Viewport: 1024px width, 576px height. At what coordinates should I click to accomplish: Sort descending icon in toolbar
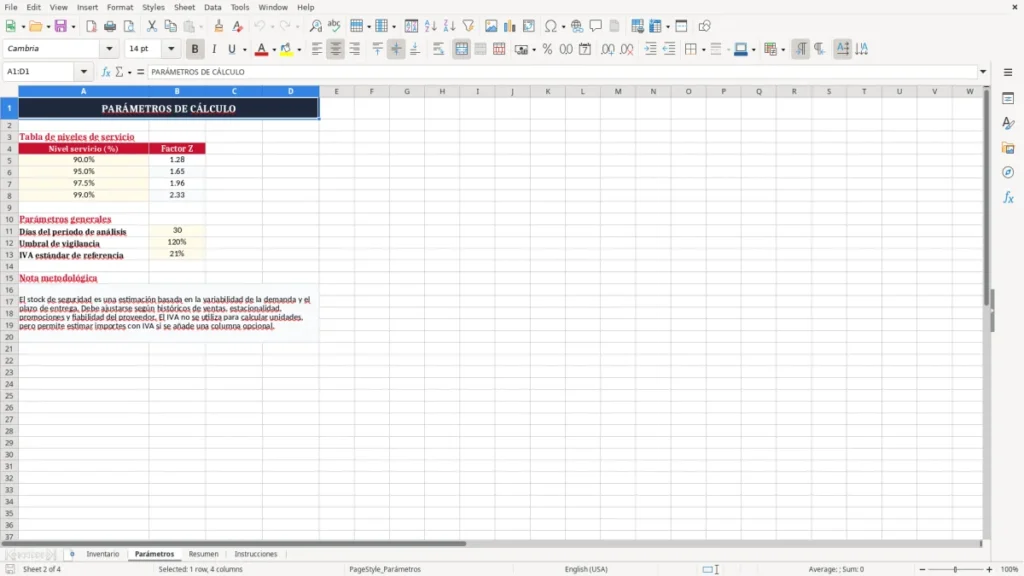click(449, 26)
